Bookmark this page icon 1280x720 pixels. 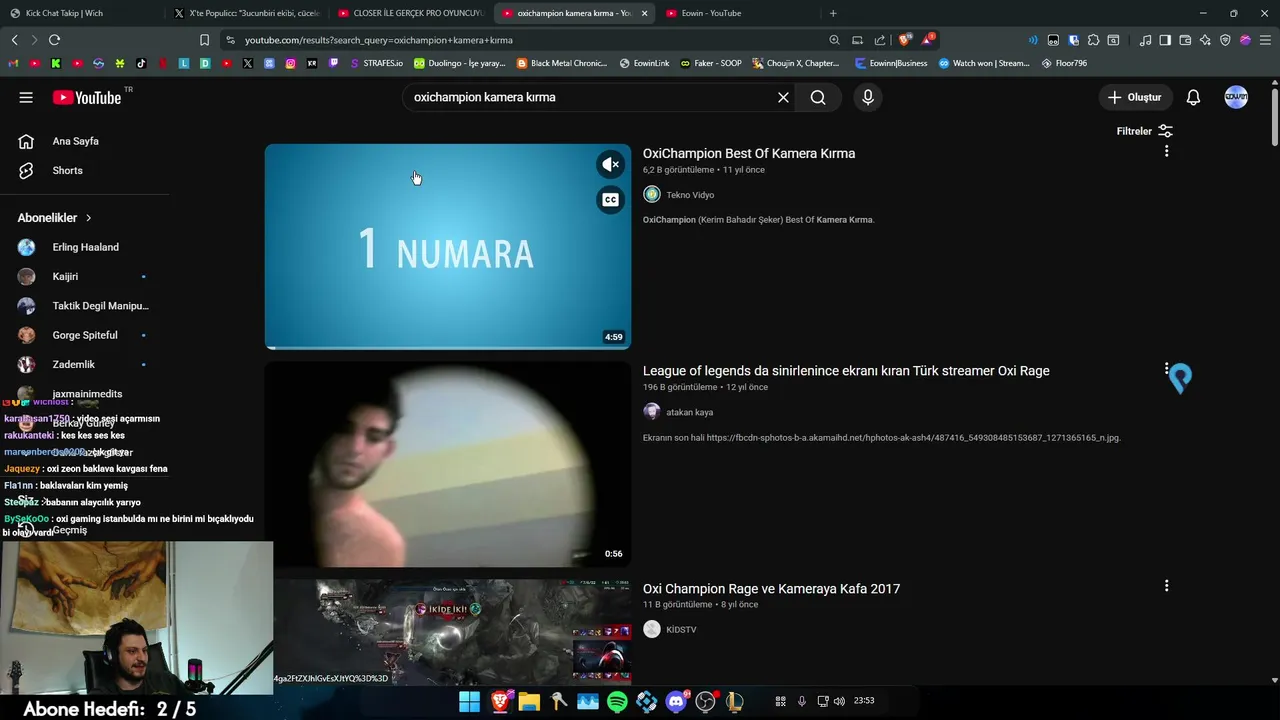point(204,40)
